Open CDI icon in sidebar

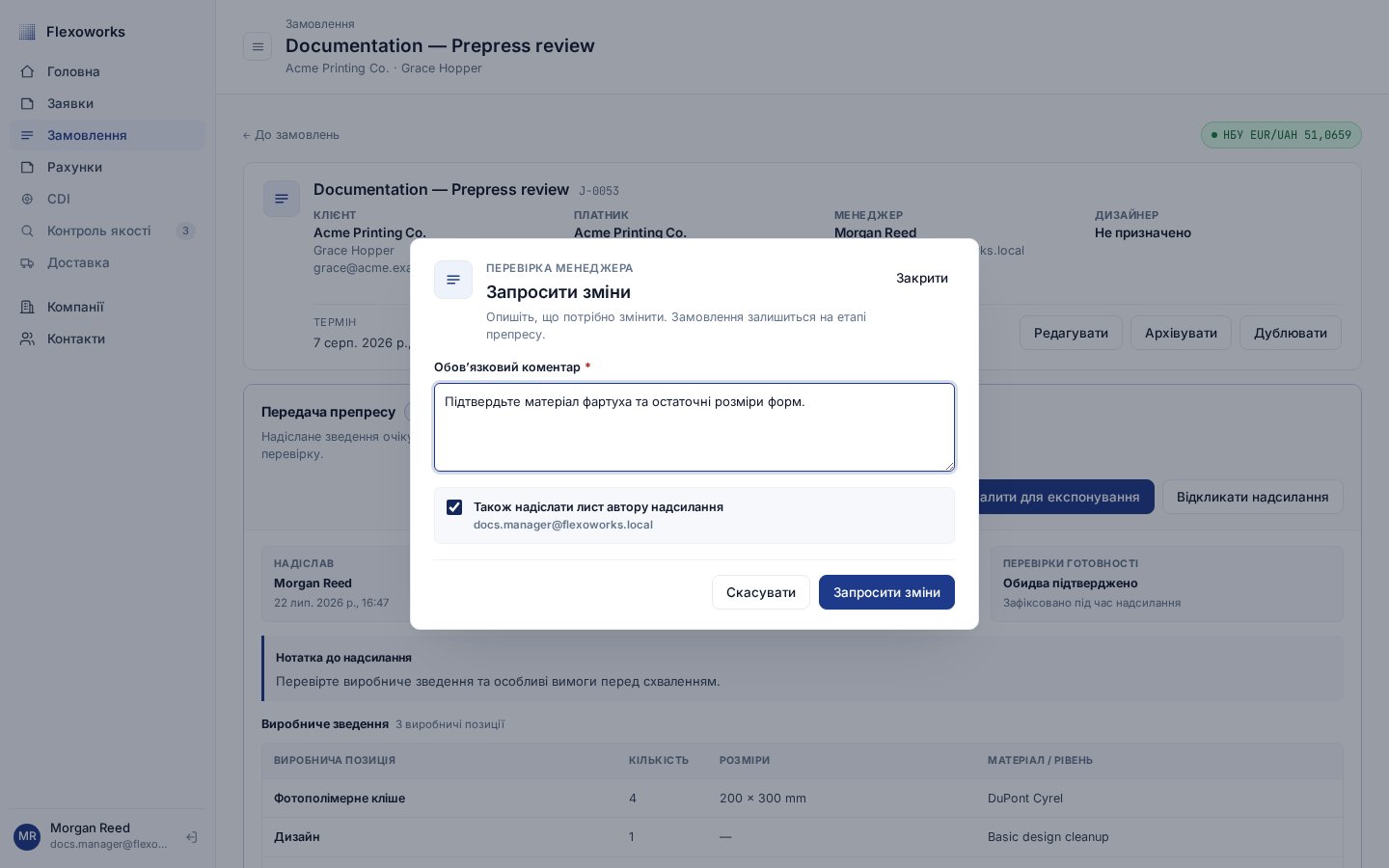click(x=28, y=199)
